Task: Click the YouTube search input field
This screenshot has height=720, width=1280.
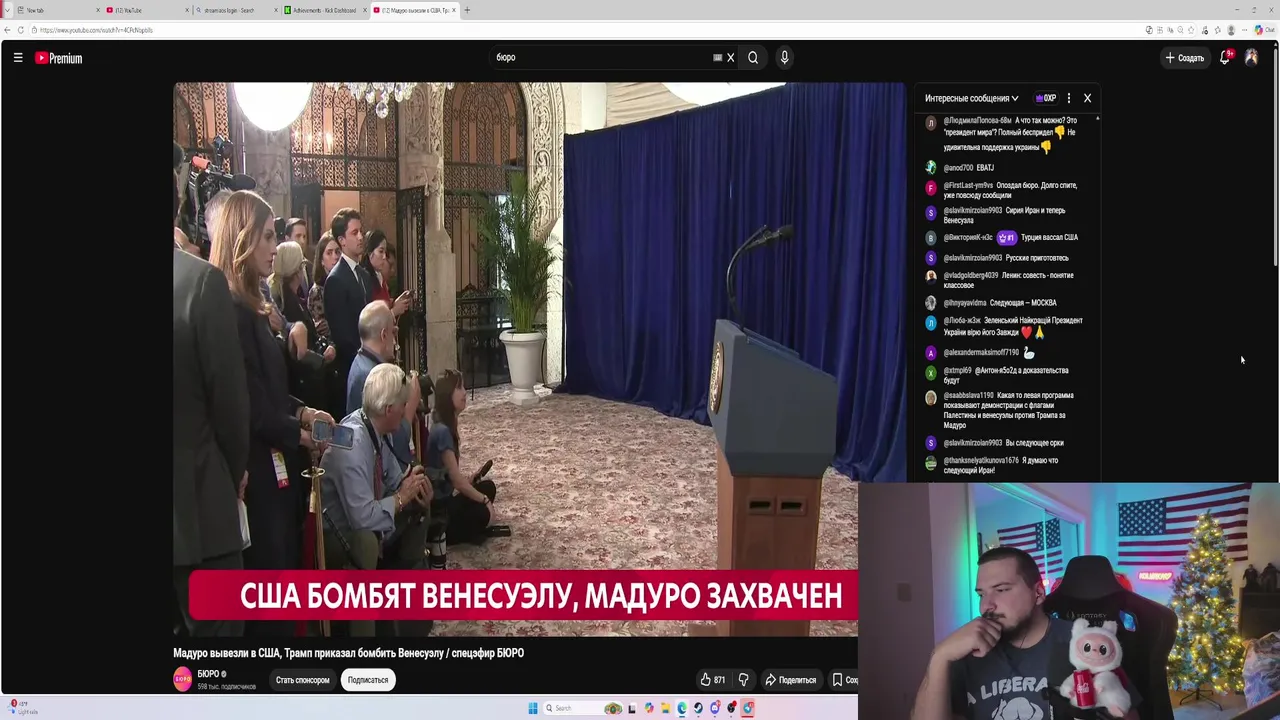Action: (x=600, y=58)
